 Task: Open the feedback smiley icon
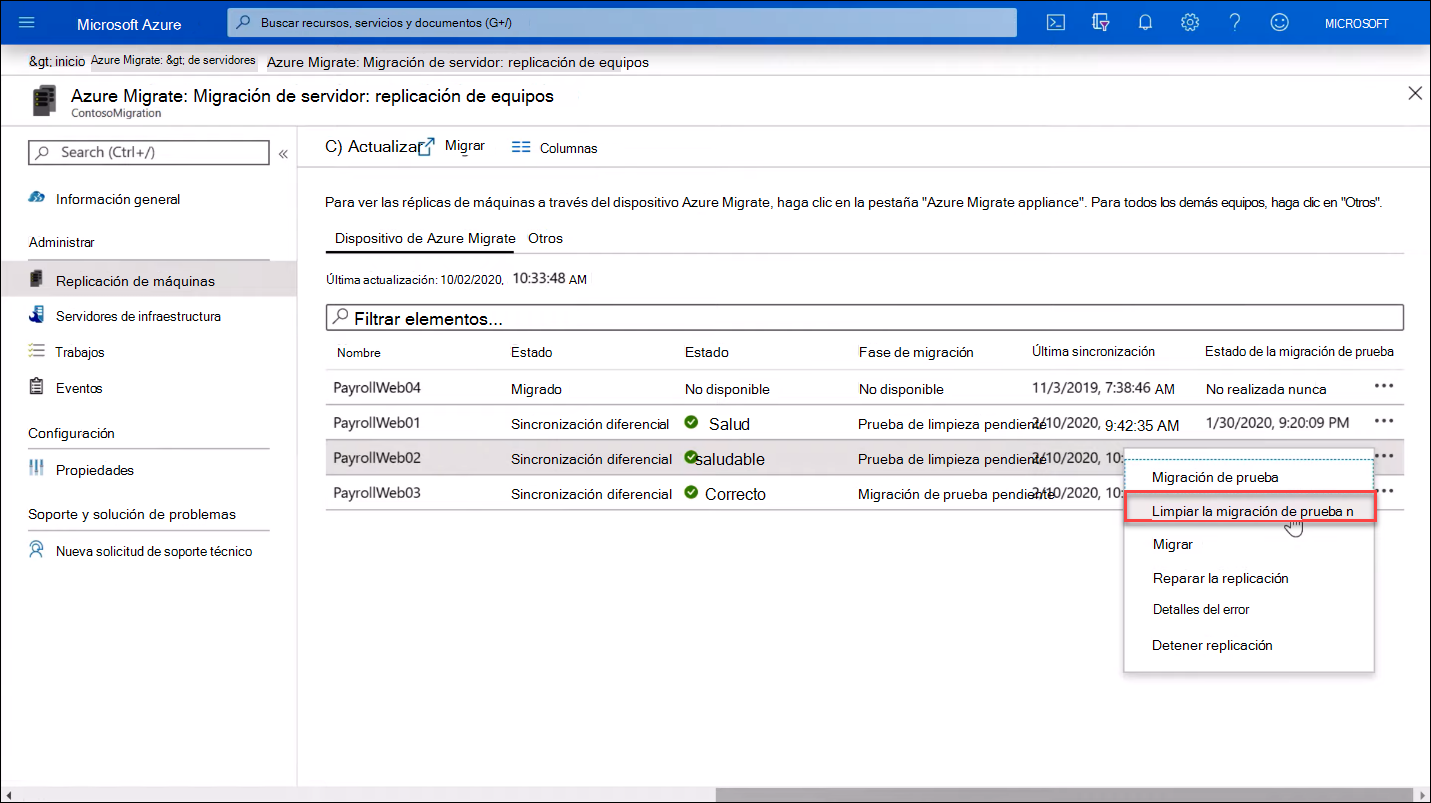(x=1279, y=22)
